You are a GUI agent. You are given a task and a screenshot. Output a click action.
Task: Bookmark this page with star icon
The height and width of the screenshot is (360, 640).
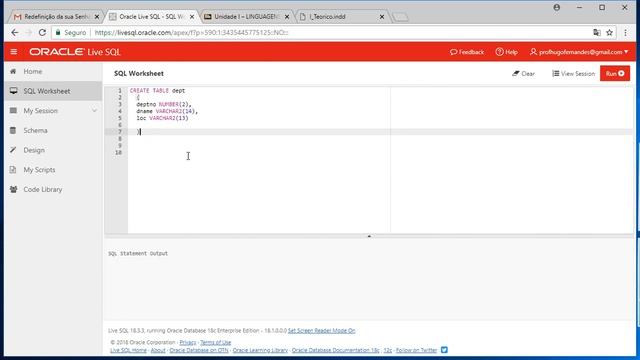coord(609,32)
